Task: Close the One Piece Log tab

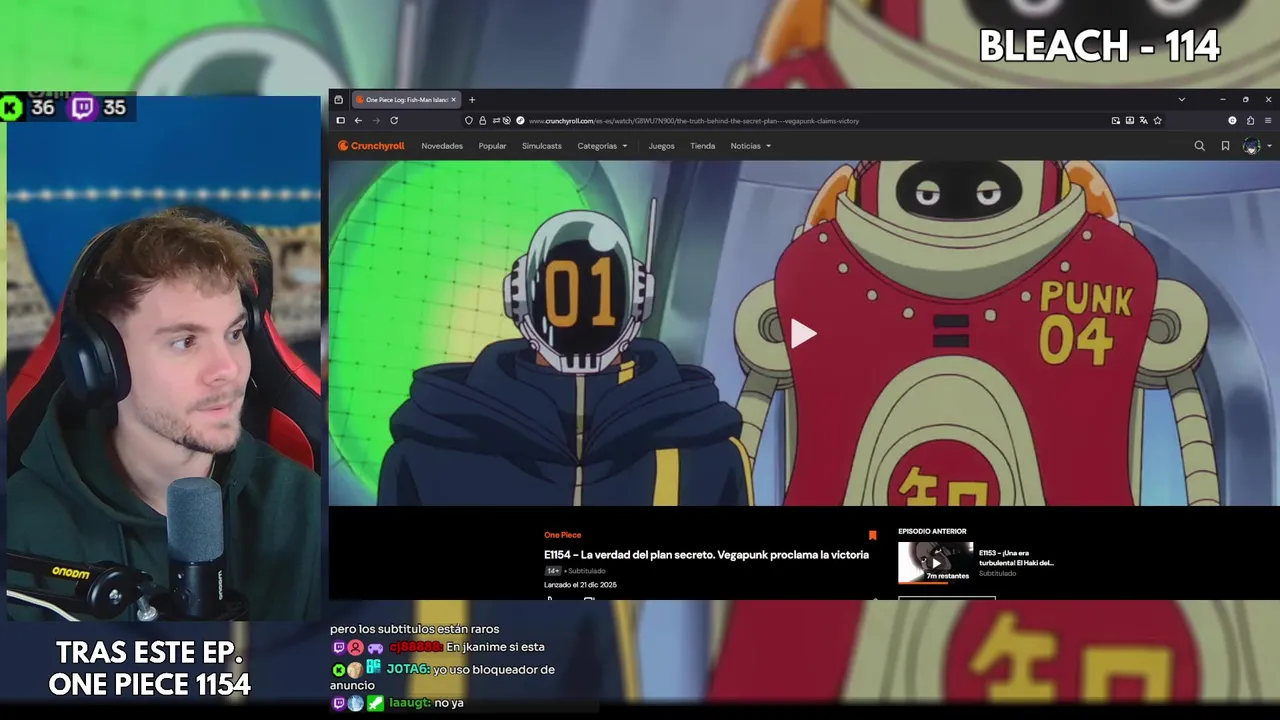Action: tap(453, 100)
